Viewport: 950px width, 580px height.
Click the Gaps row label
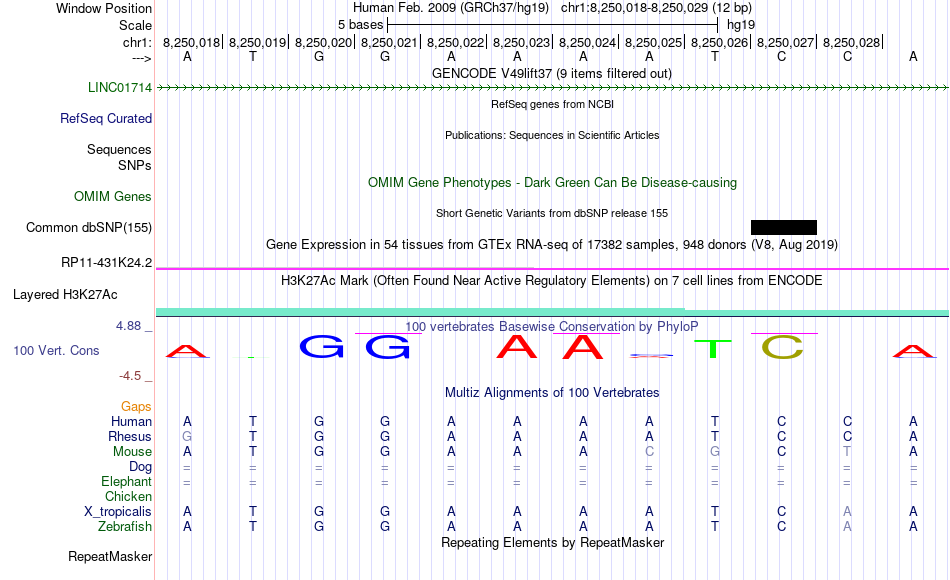136,407
